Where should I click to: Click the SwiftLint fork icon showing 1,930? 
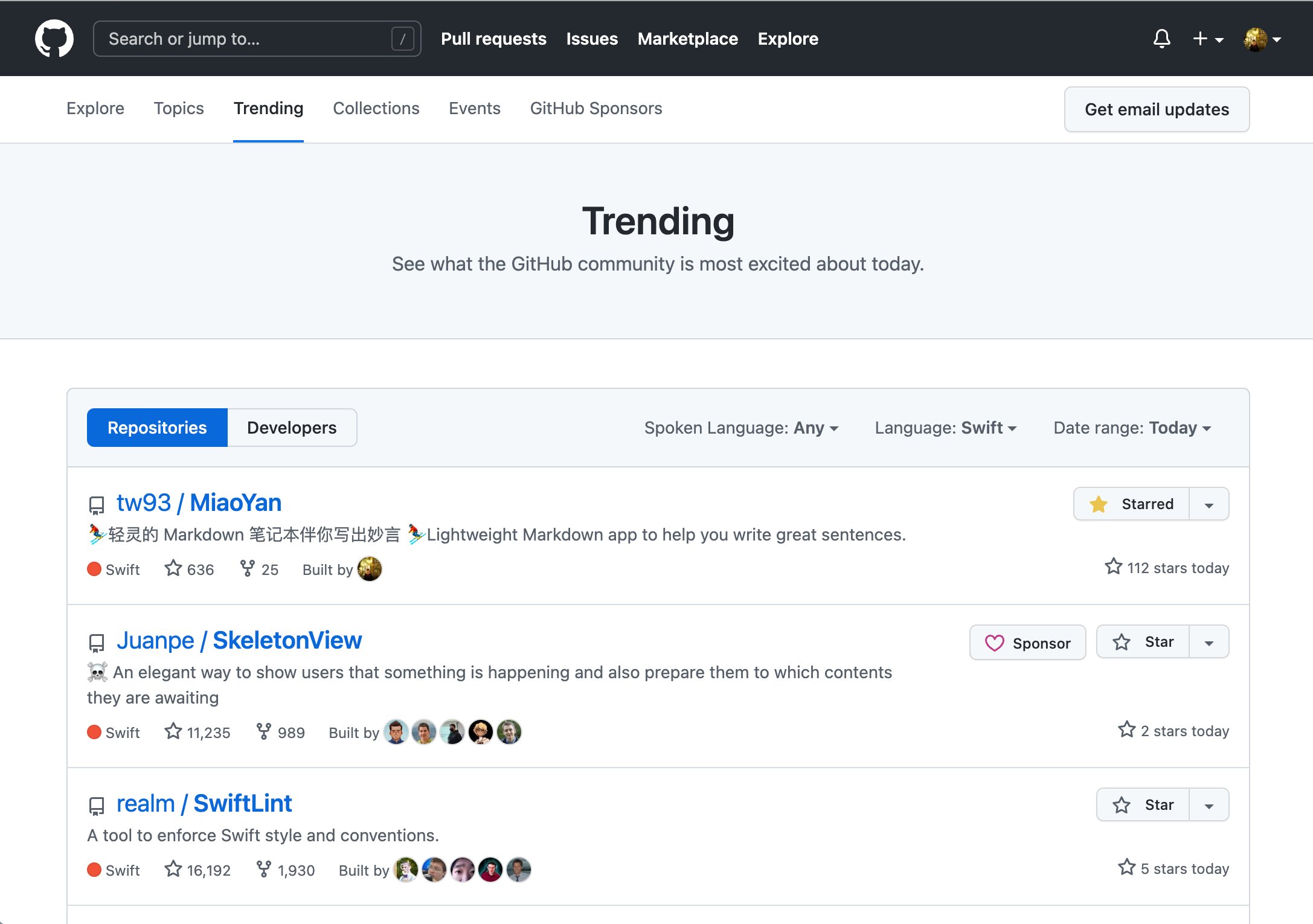(263, 869)
